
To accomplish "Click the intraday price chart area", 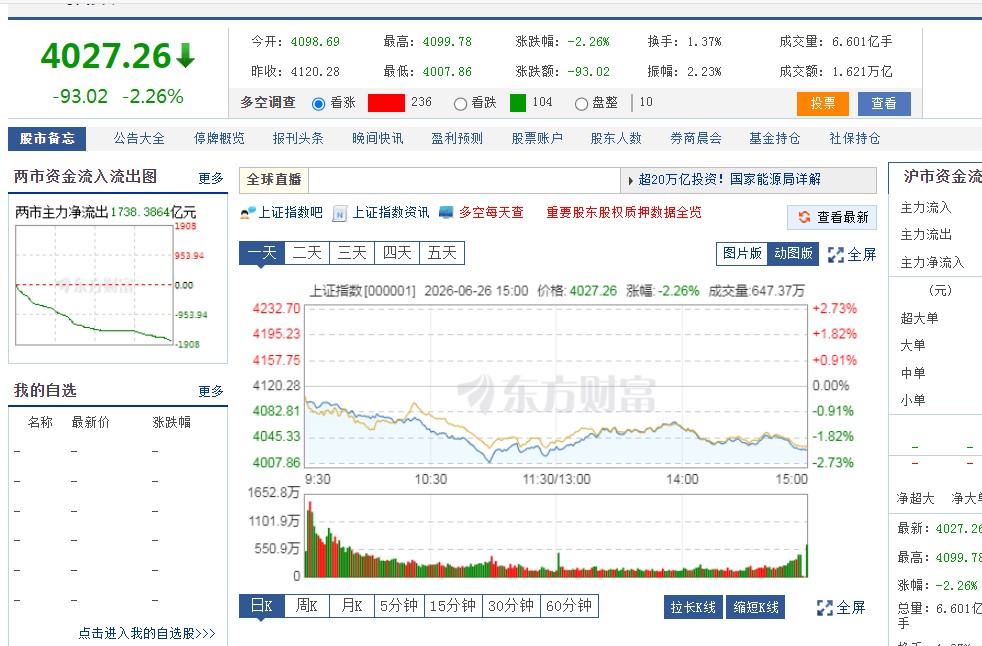I will pyautogui.click(x=556, y=385).
